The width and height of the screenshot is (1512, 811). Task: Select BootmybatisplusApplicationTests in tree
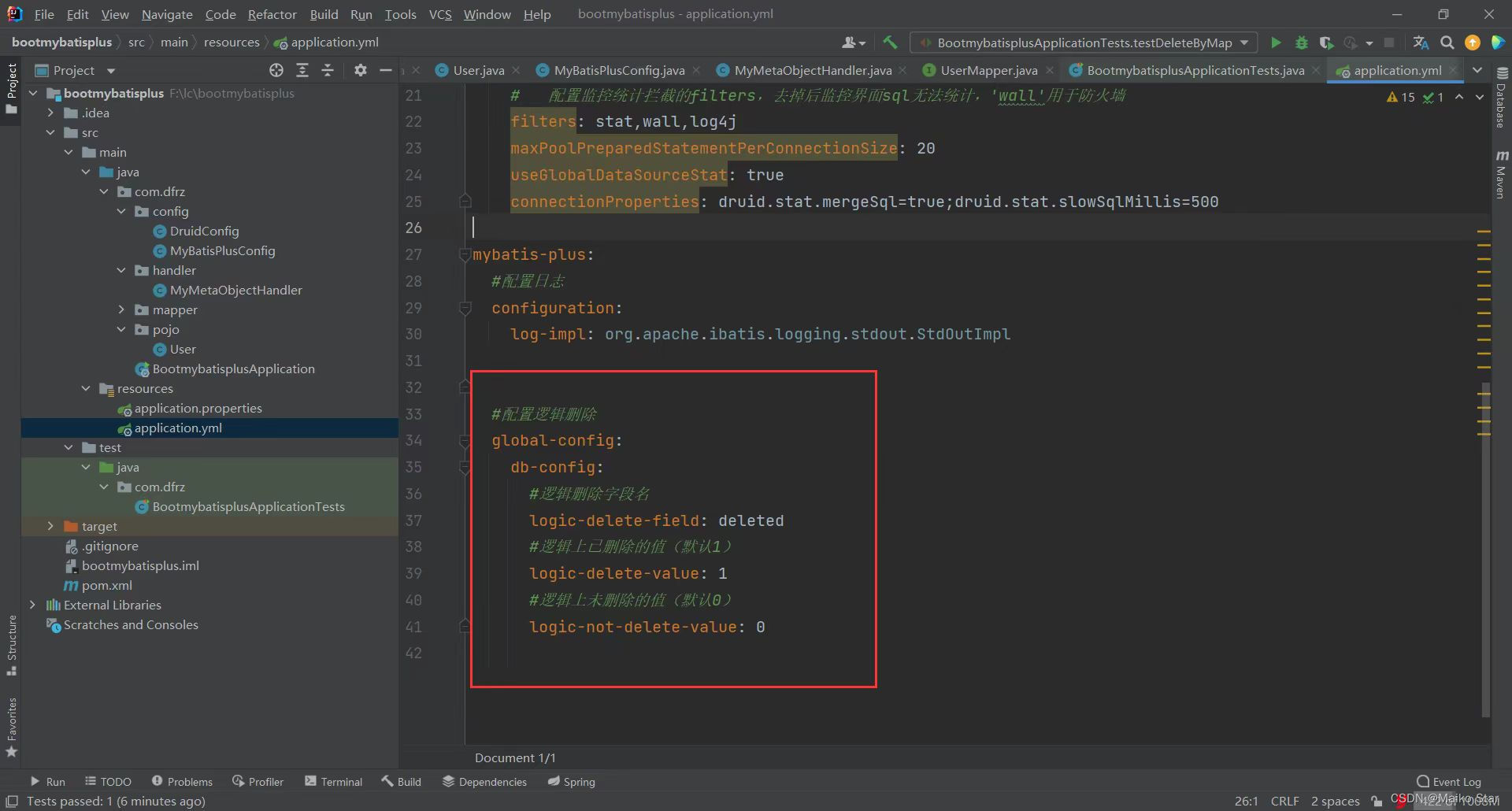(240, 506)
